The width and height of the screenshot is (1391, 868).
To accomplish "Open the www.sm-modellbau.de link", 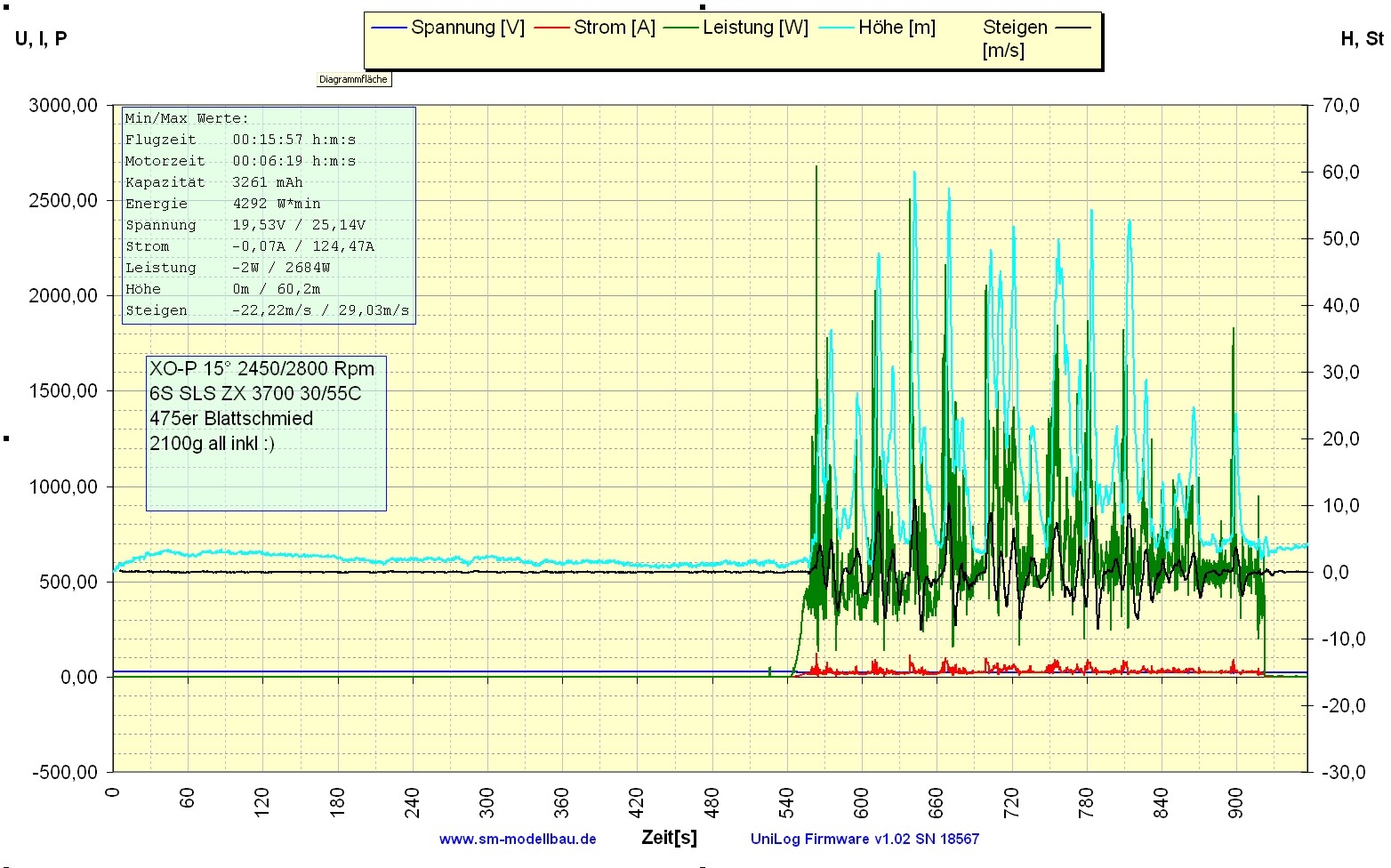I will click(x=518, y=839).
